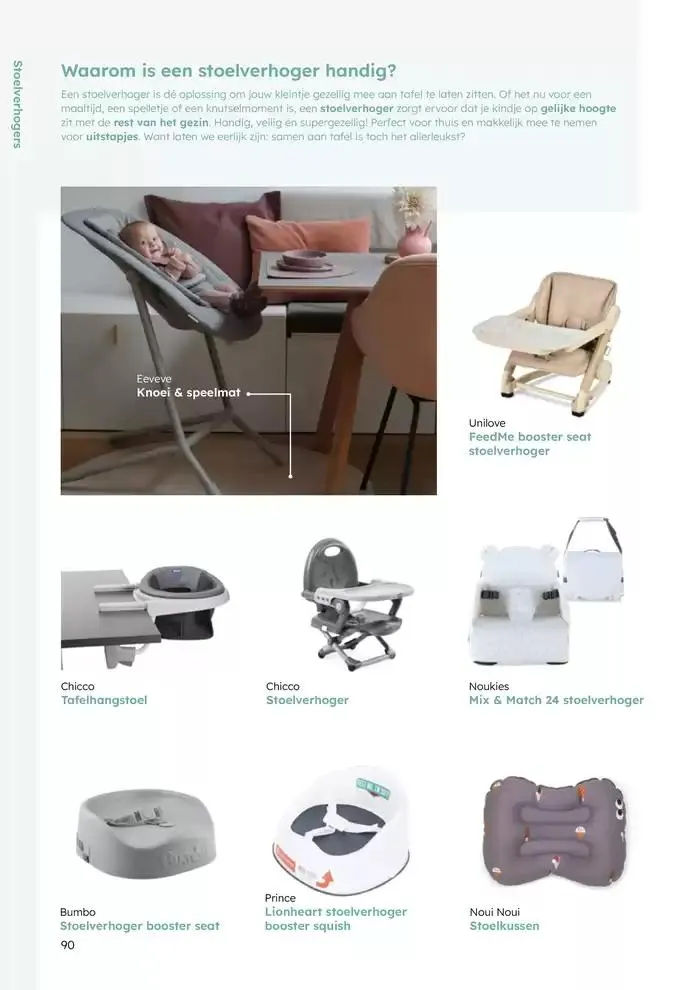Click the page number 90
Image resolution: width=700 pixels, height=990 pixels.
click(67, 945)
